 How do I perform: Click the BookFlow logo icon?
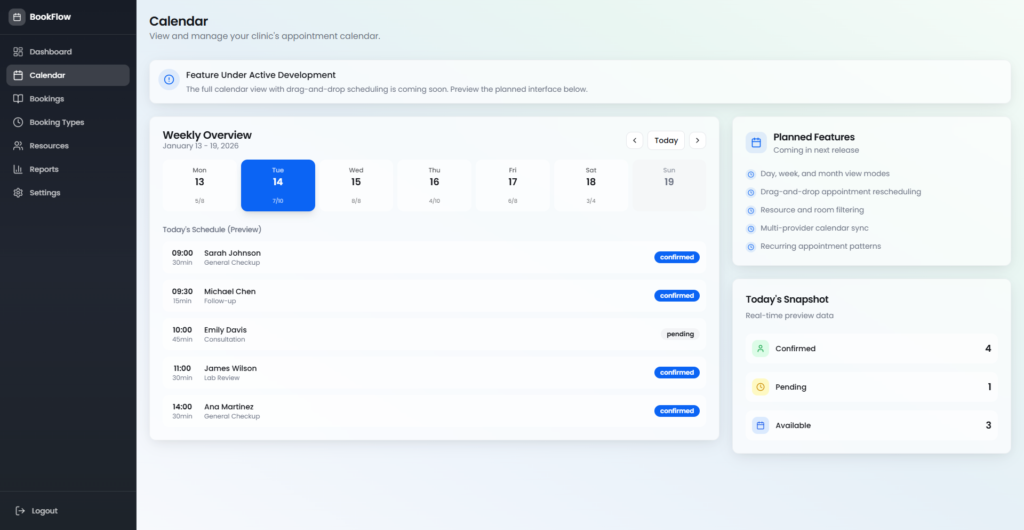(17, 17)
